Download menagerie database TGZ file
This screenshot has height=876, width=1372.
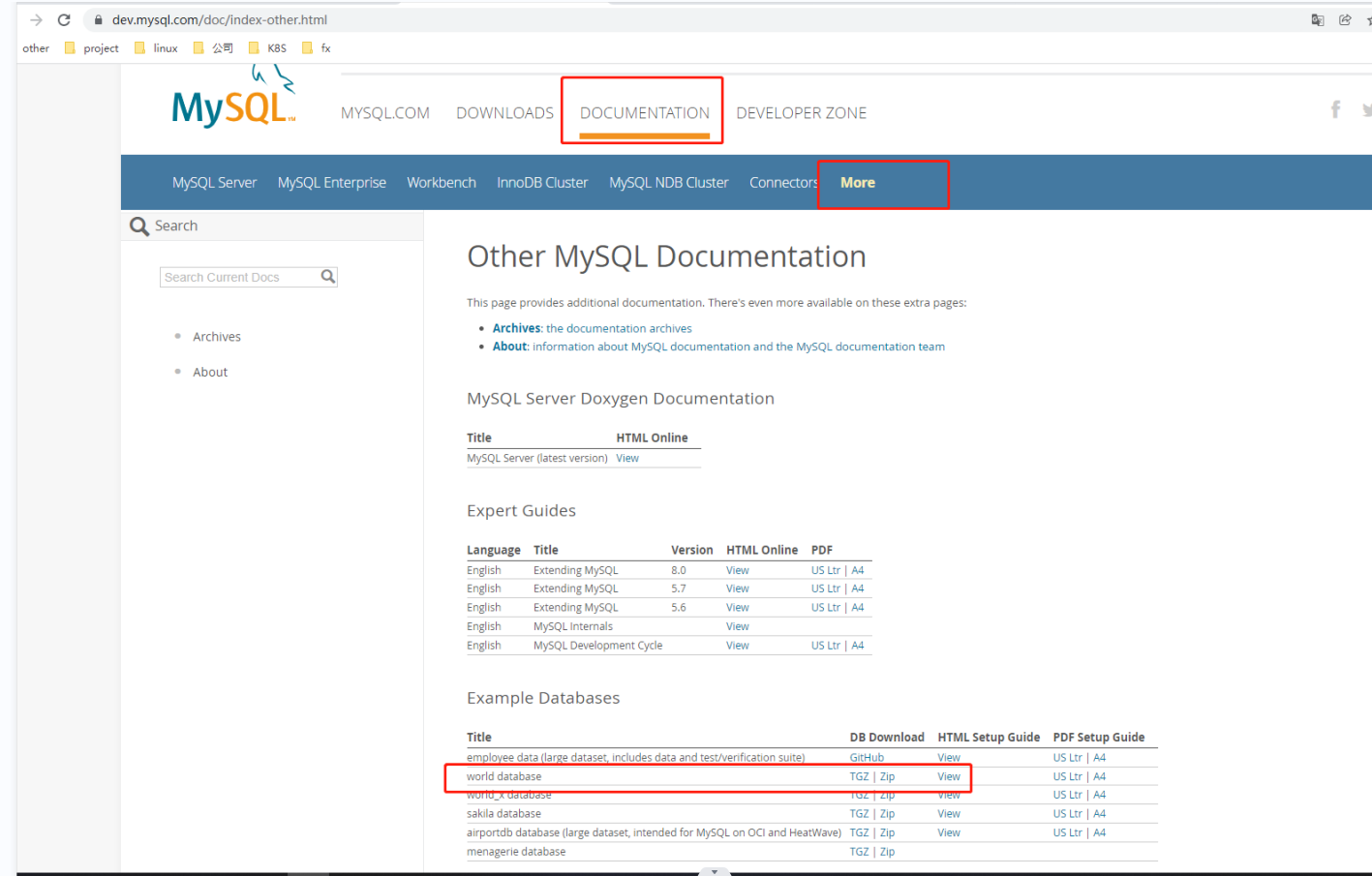coord(860,852)
